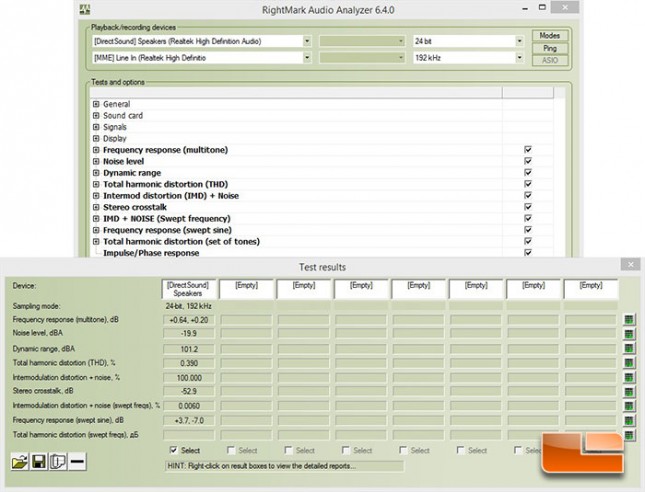
Task: Open graph for Frequency response (multitone) row
Action: coord(629,320)
